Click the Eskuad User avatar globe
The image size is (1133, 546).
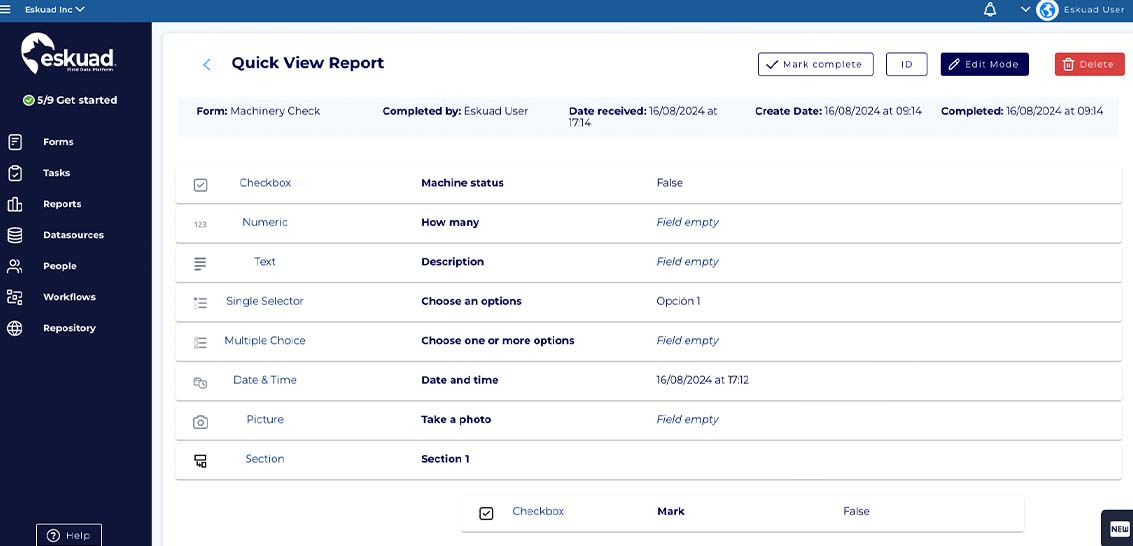coord(1047,9)
